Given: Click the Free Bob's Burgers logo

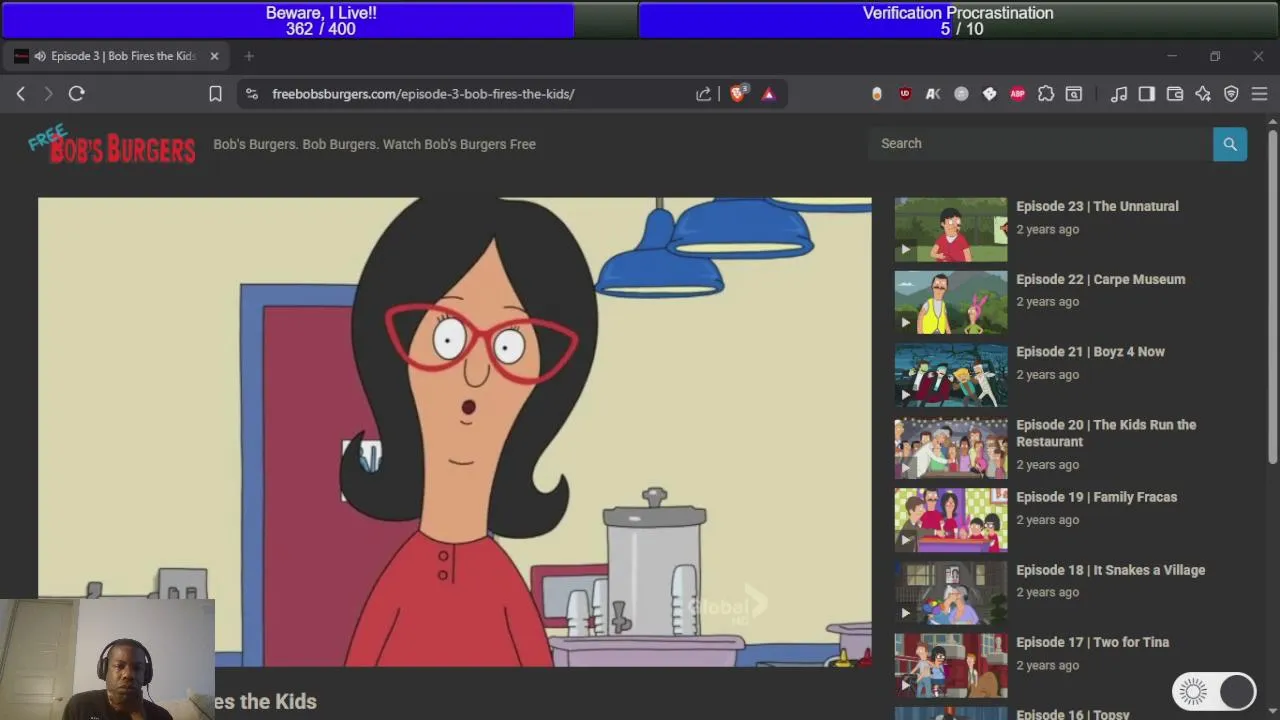Looking at the screenshot, I should pos(112,144).
